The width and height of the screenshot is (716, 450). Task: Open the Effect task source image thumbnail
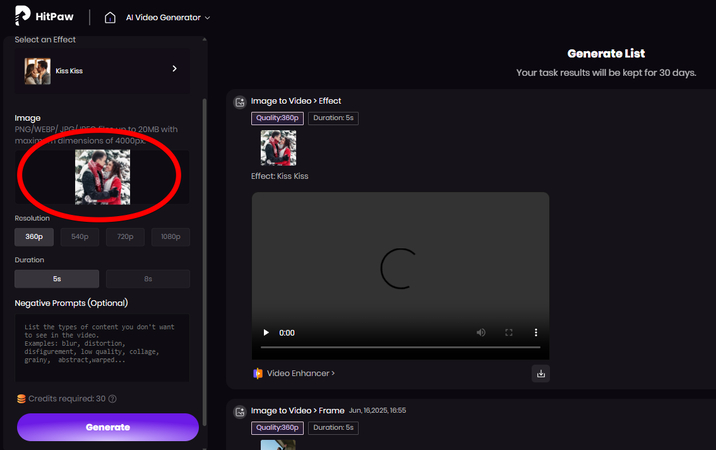pyautogui.click(x=278, y=148)
